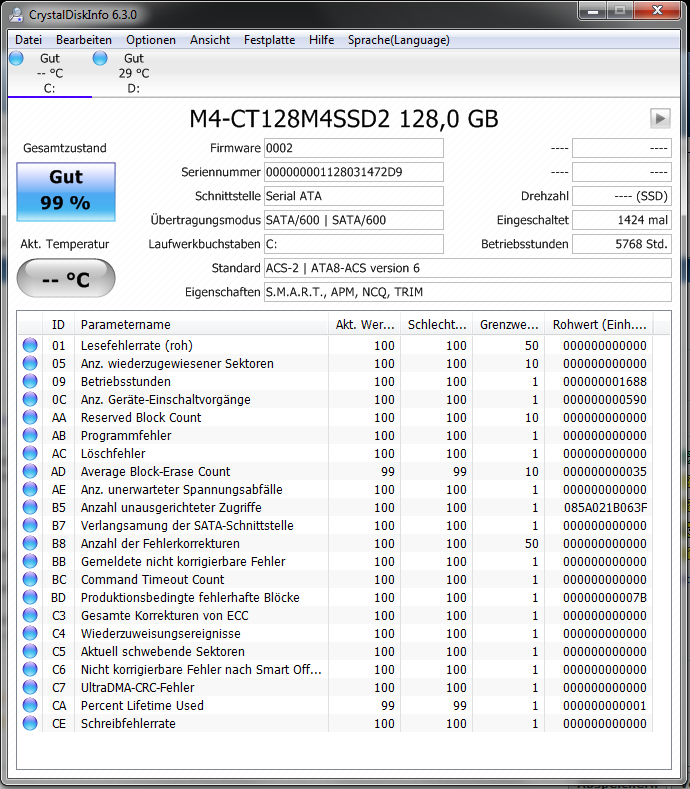Open the Festplatte menu
The width and height of the screenshot is (690, 789).
(269, 40)
